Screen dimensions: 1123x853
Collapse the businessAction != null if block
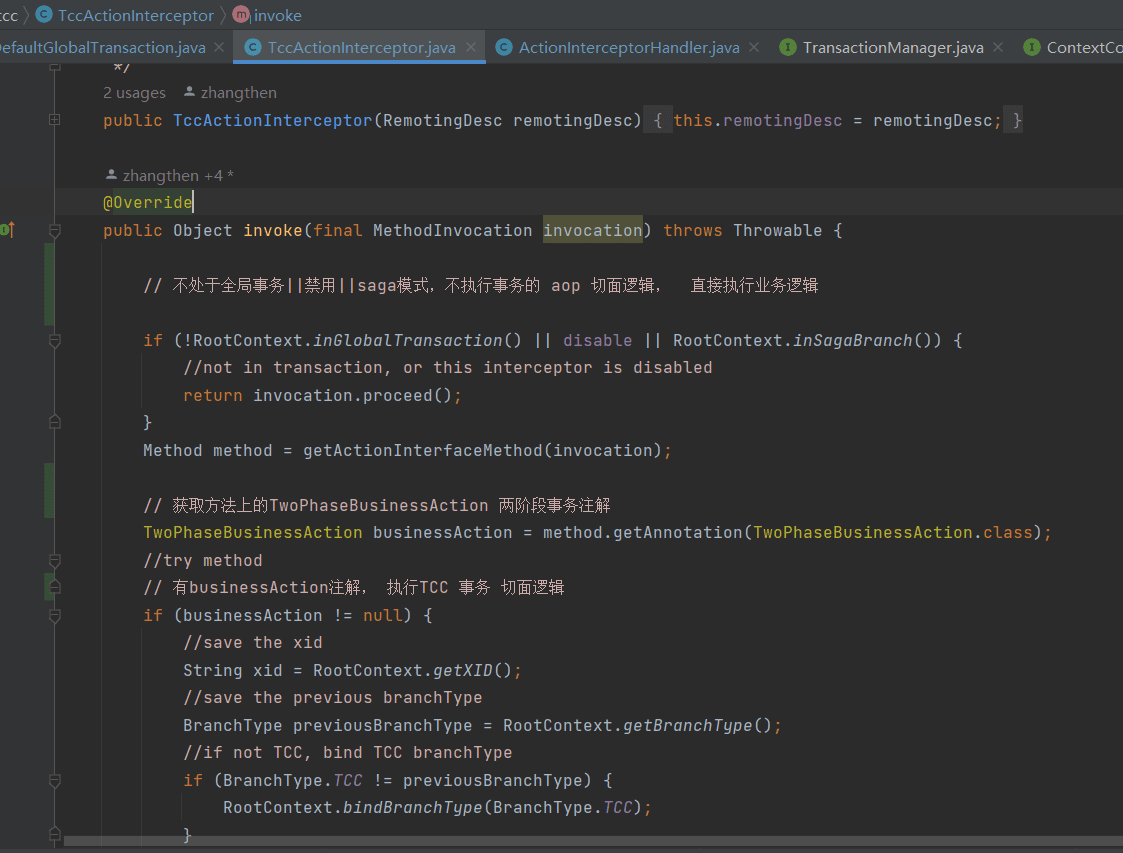(x=54, y=616)
